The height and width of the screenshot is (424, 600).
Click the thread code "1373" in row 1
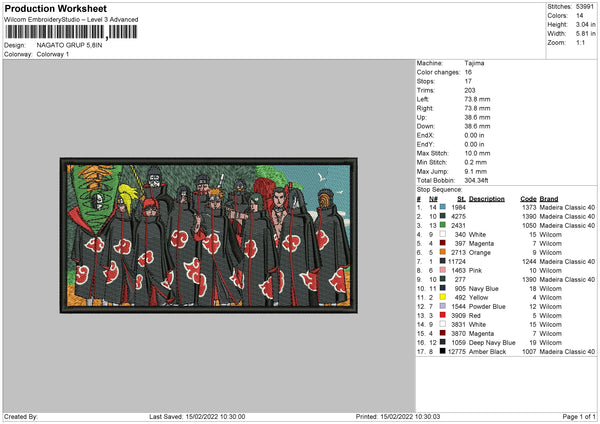coord(529,207)
